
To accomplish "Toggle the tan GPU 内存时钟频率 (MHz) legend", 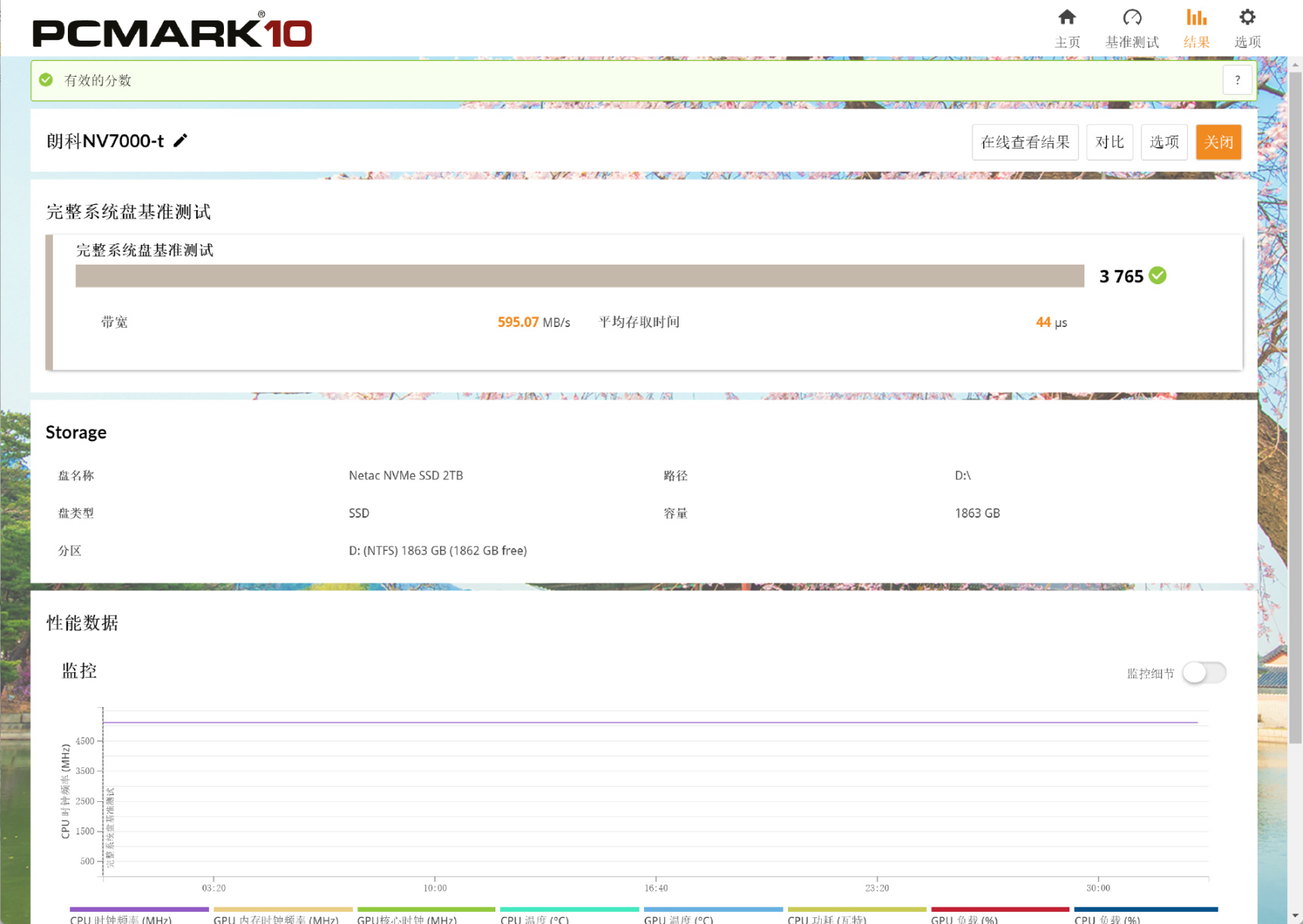I will coord(283,915).
